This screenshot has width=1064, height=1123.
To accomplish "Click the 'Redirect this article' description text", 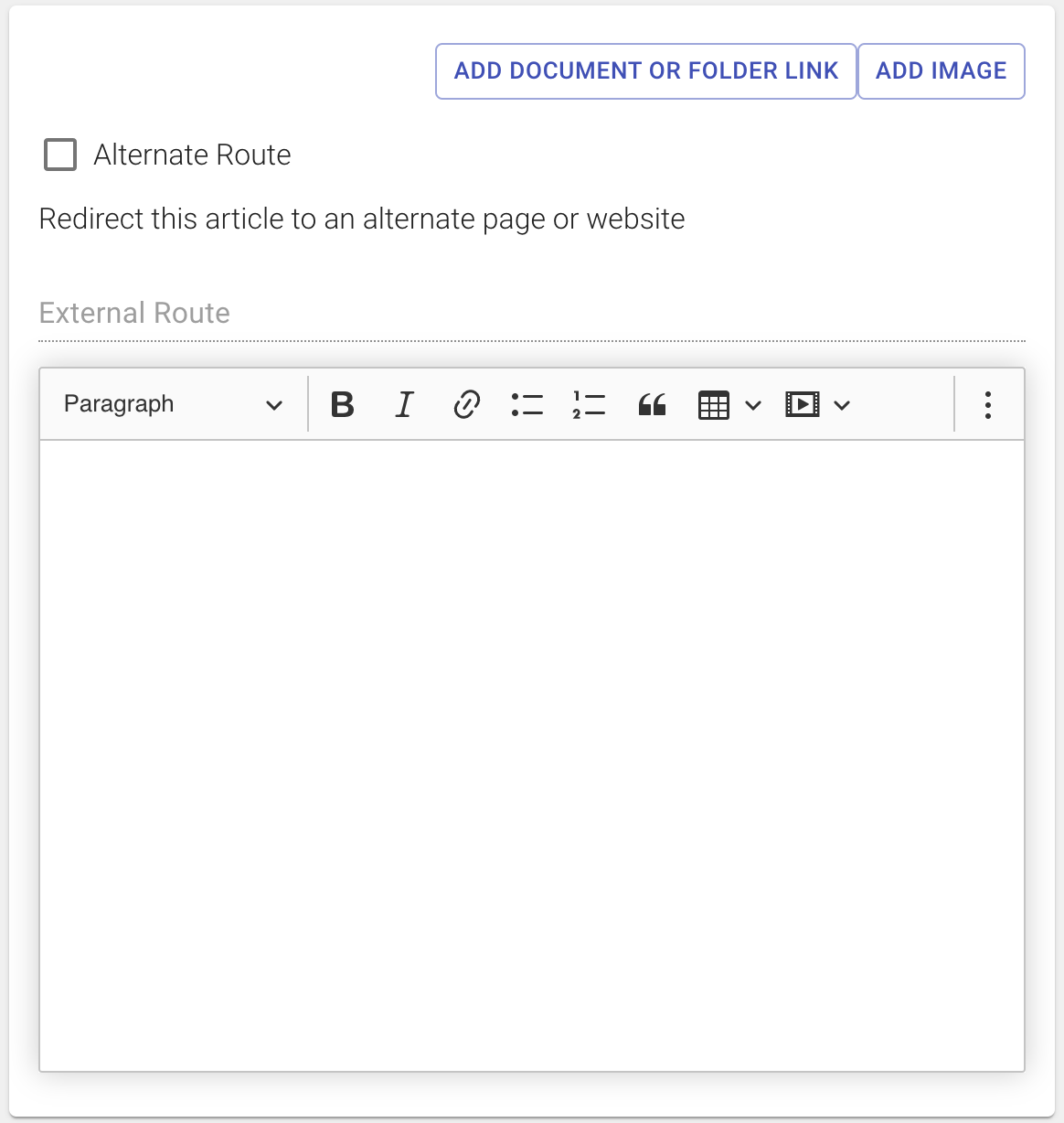I will 362,219.
